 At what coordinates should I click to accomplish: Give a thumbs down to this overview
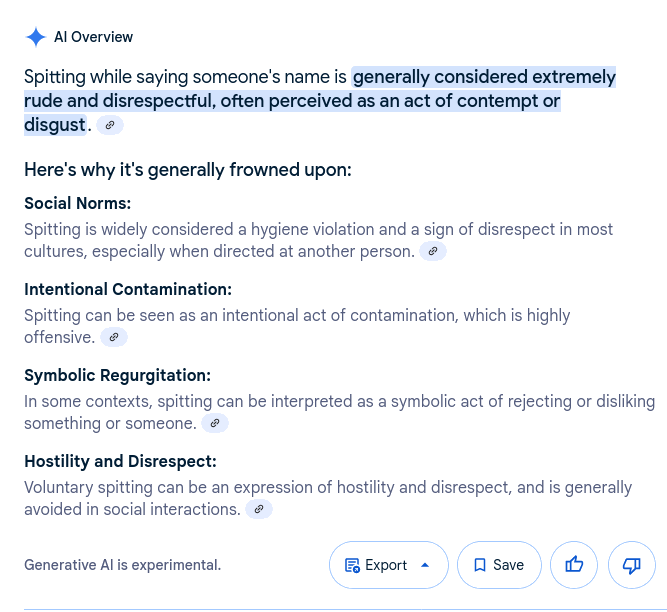(632, 565)
